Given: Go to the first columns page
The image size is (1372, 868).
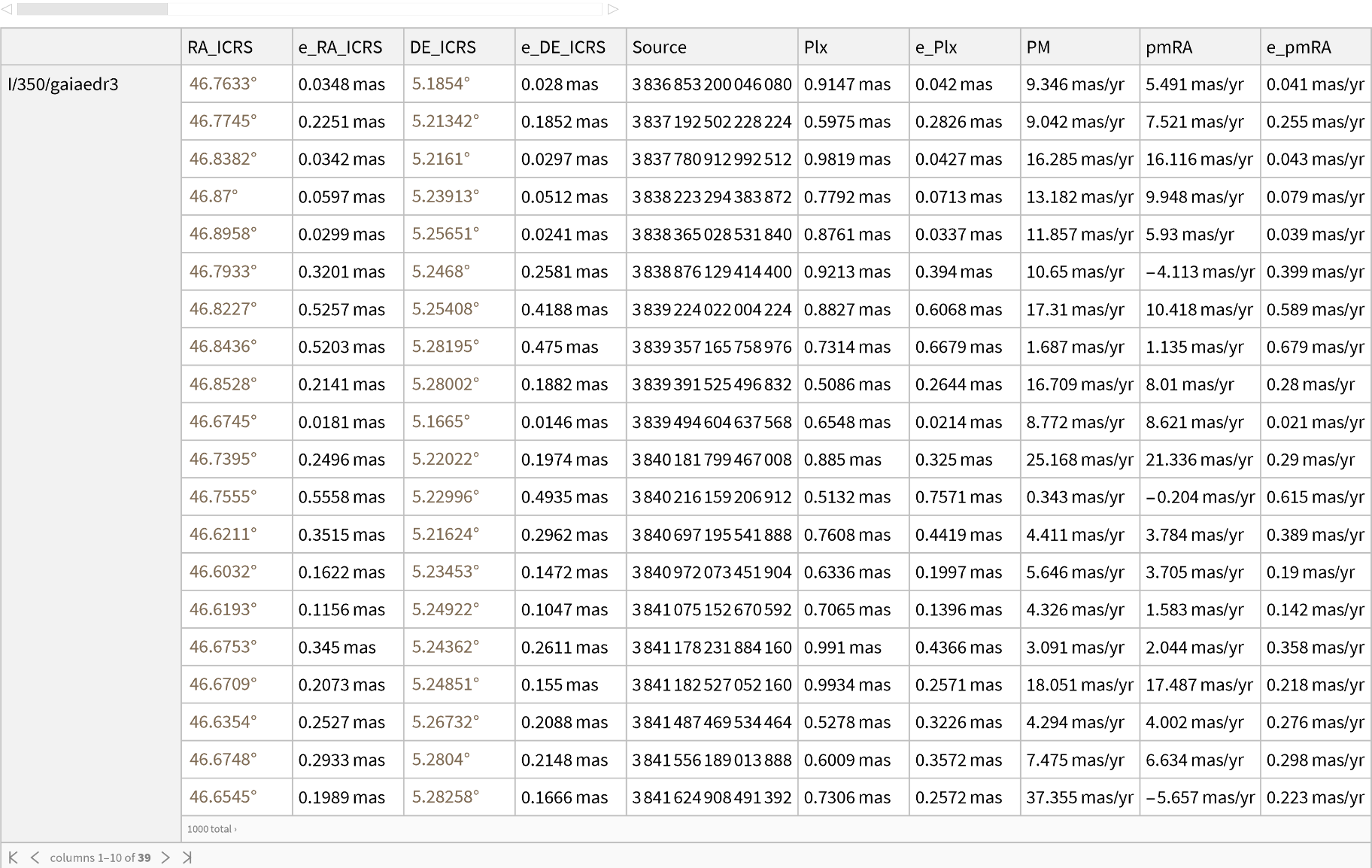Looking at the screenshot, I should (x=13, y=857).
